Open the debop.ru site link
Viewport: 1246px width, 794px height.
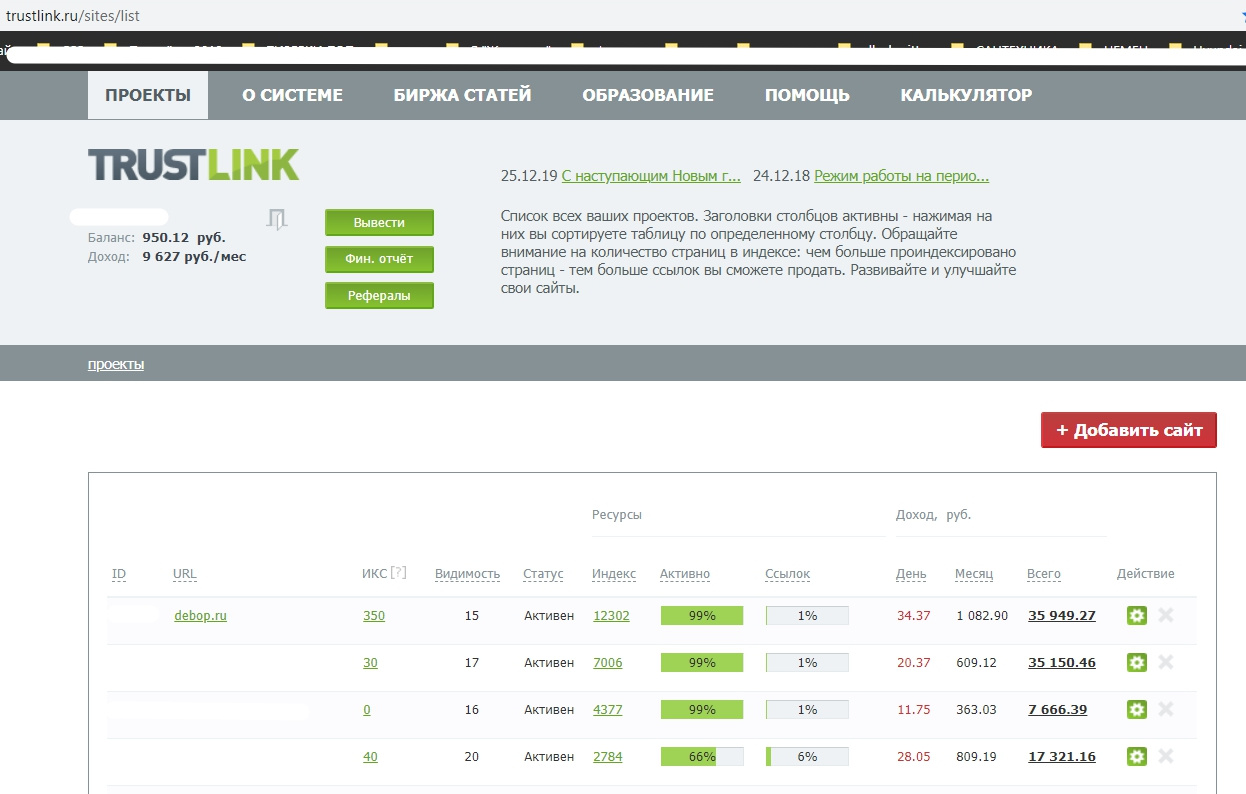coord(200,616)
